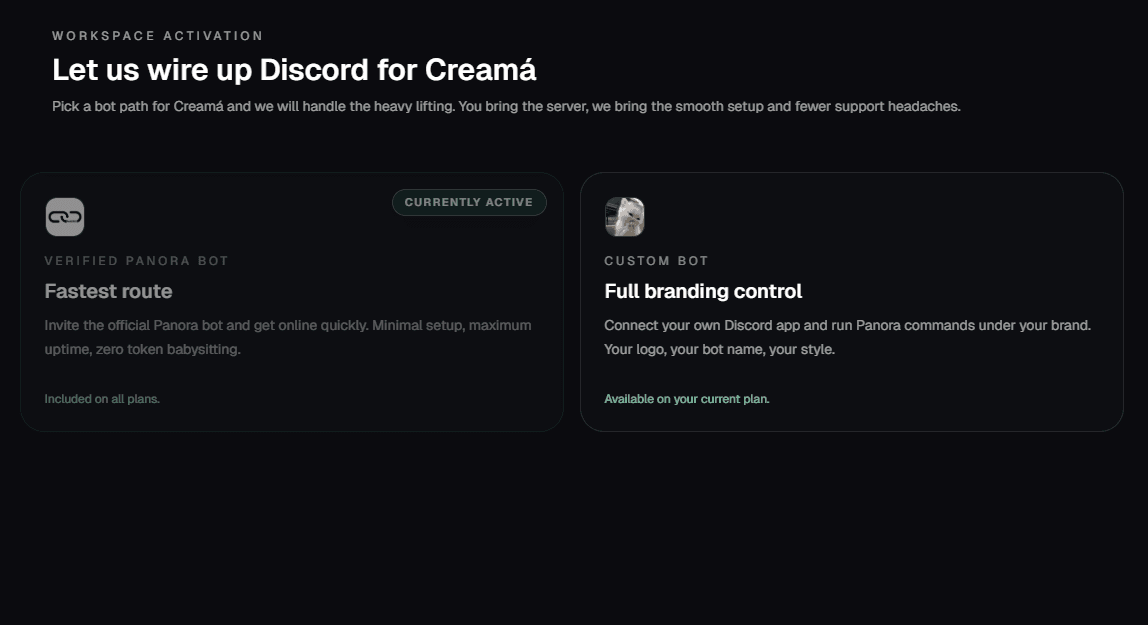Screen dimensions: 1148x625
Task: Click the word Creamá in the main heading
Action: click(x=481, y=70)
